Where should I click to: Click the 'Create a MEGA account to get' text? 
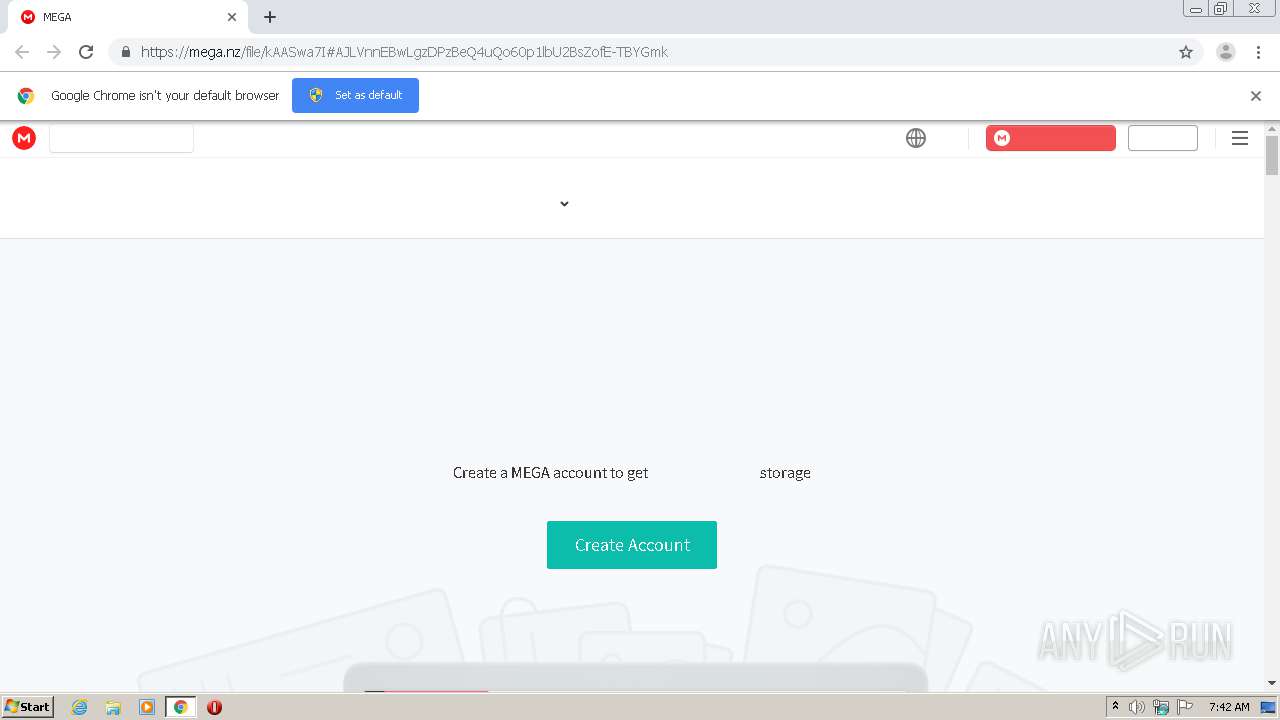[x=551, y=473]
